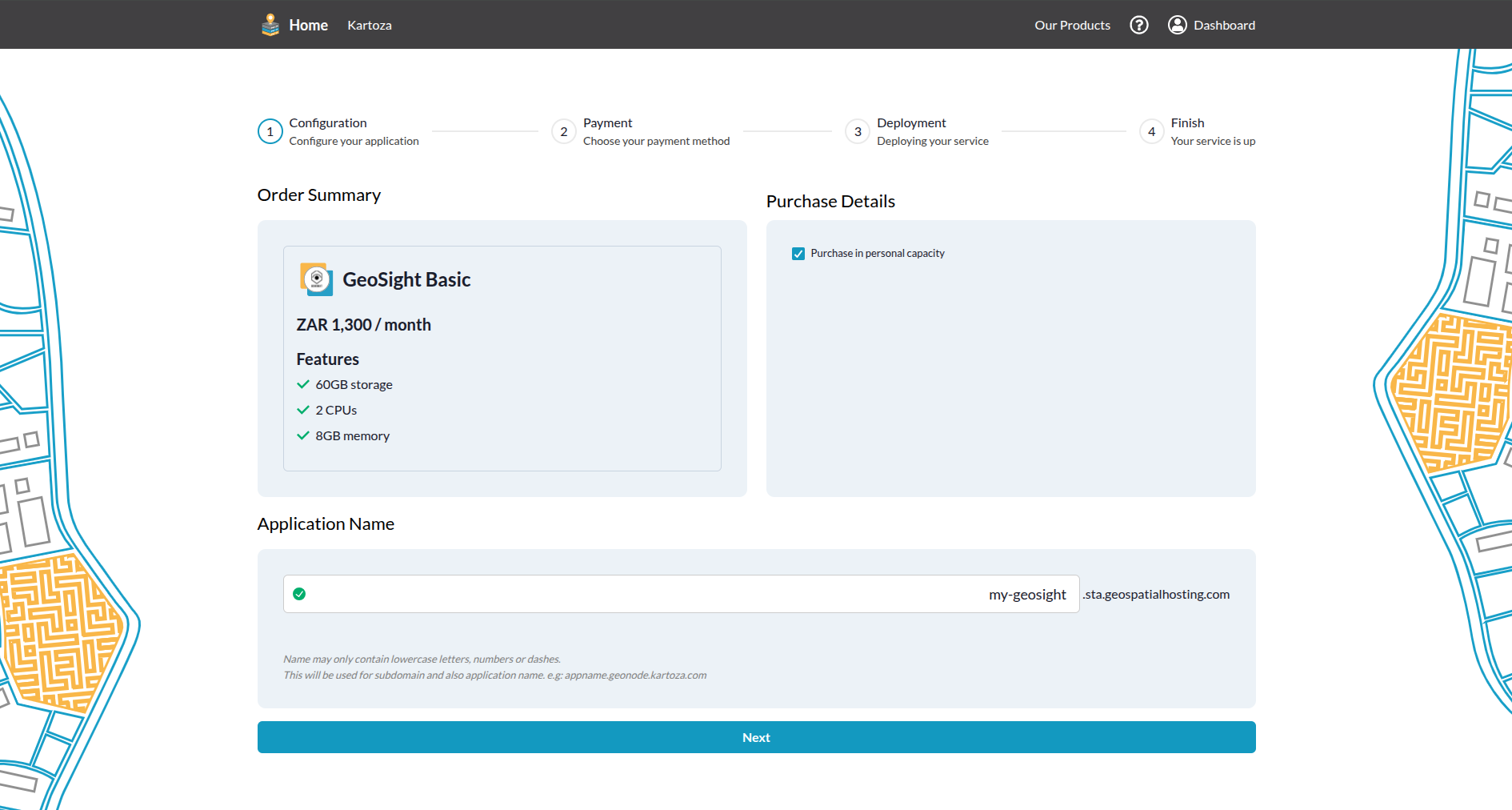The image size is (1512, 810).
Task: Click the checkmark beside 8GB memory
Action: pos(303,435)
